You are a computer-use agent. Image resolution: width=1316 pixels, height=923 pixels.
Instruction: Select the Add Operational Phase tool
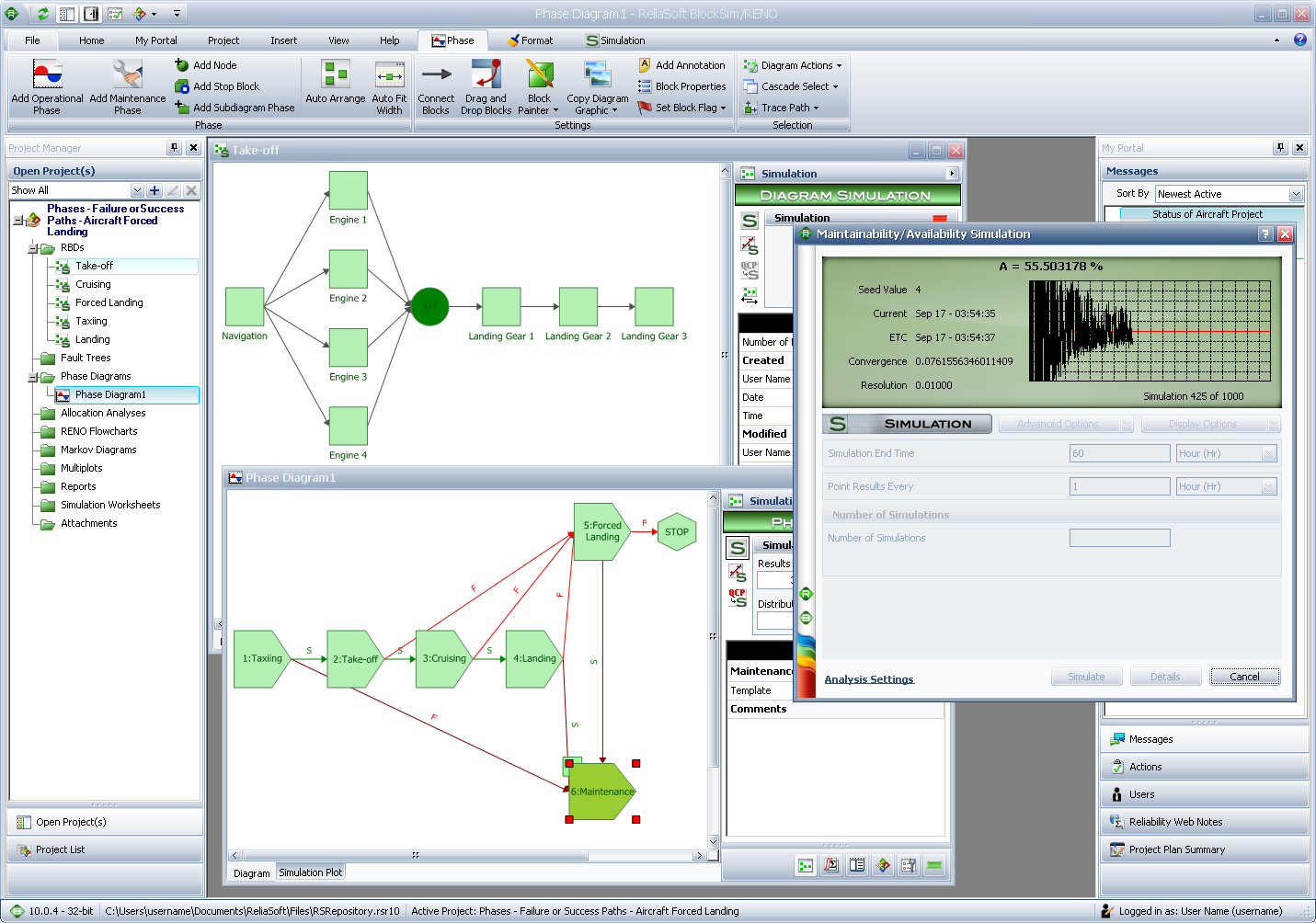tap(46, 86)
